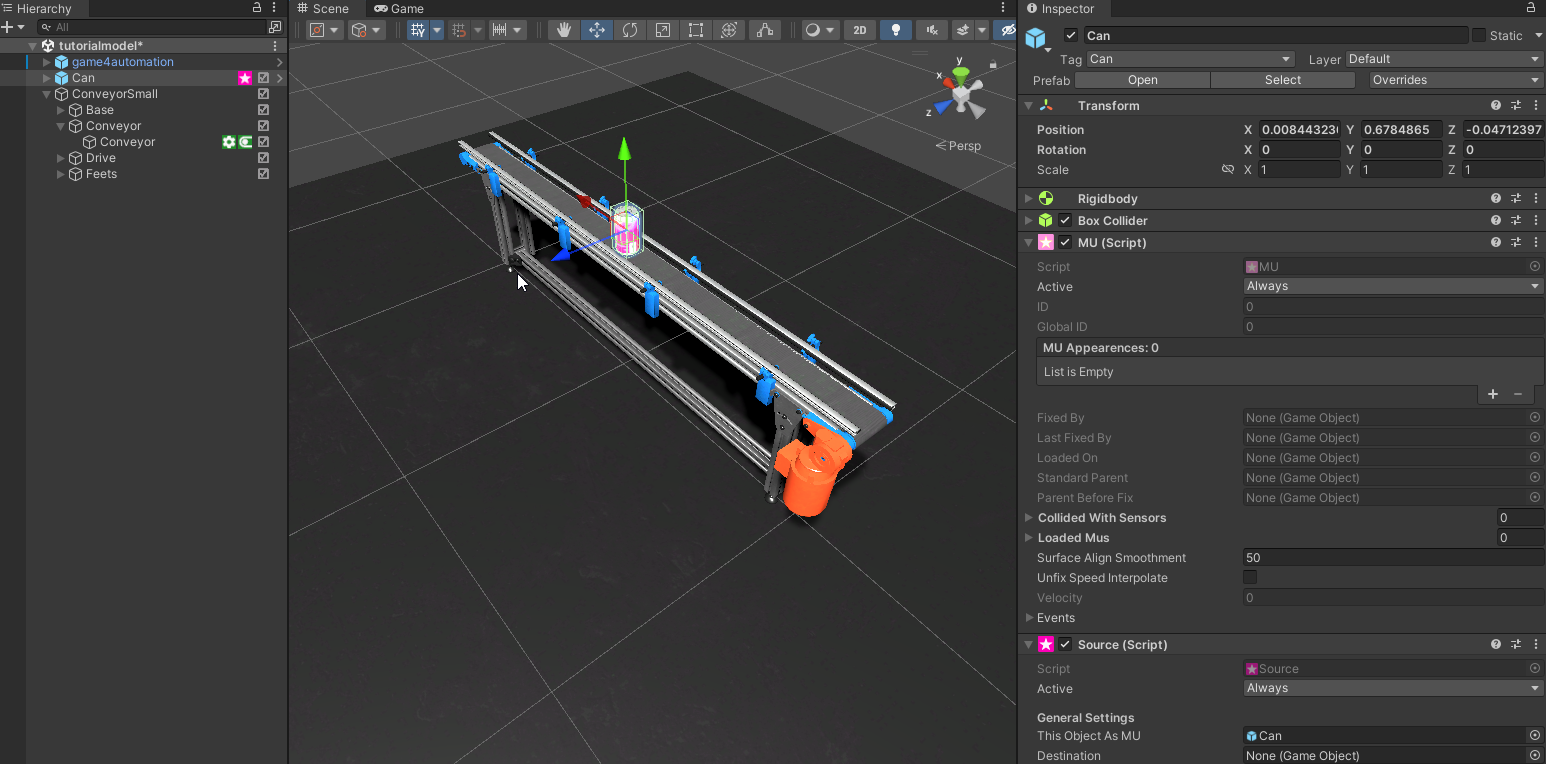This screenshot has width=1546, height=764.
Task: Click the prefab Open button
Action: tap(1142, 80)
